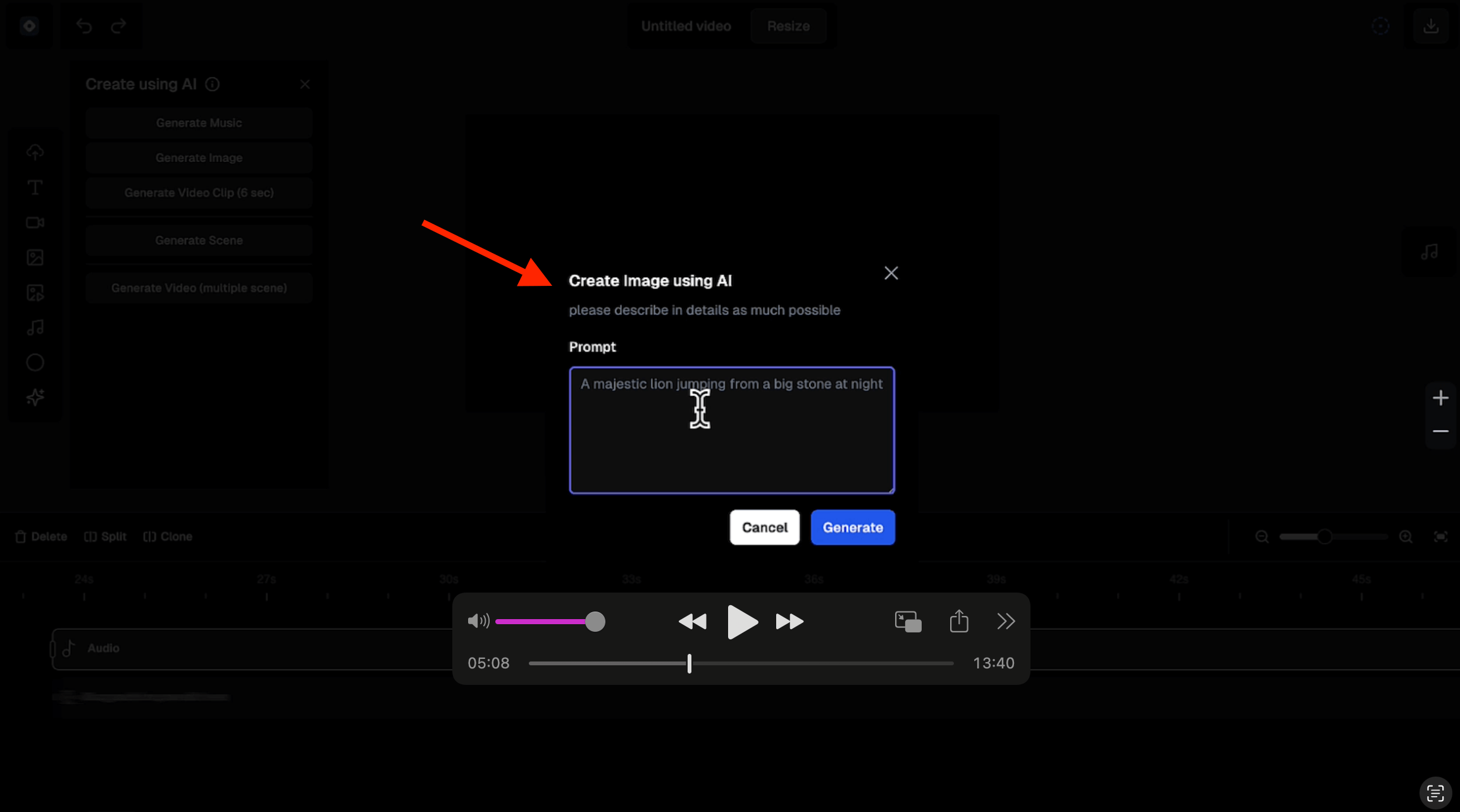Click the download icon at top right

[x=1431, y=26]
